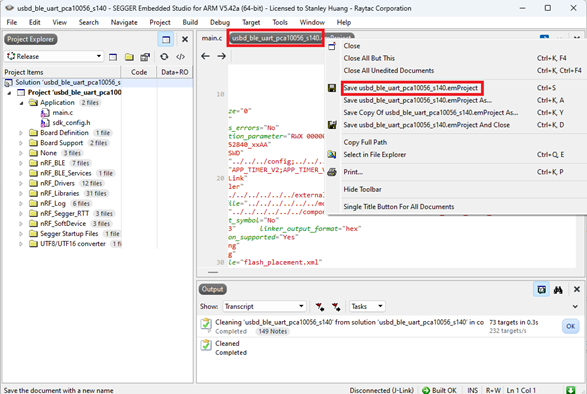
Task: Navigate back with the left arrow
Action: click(x=205, y=56)
